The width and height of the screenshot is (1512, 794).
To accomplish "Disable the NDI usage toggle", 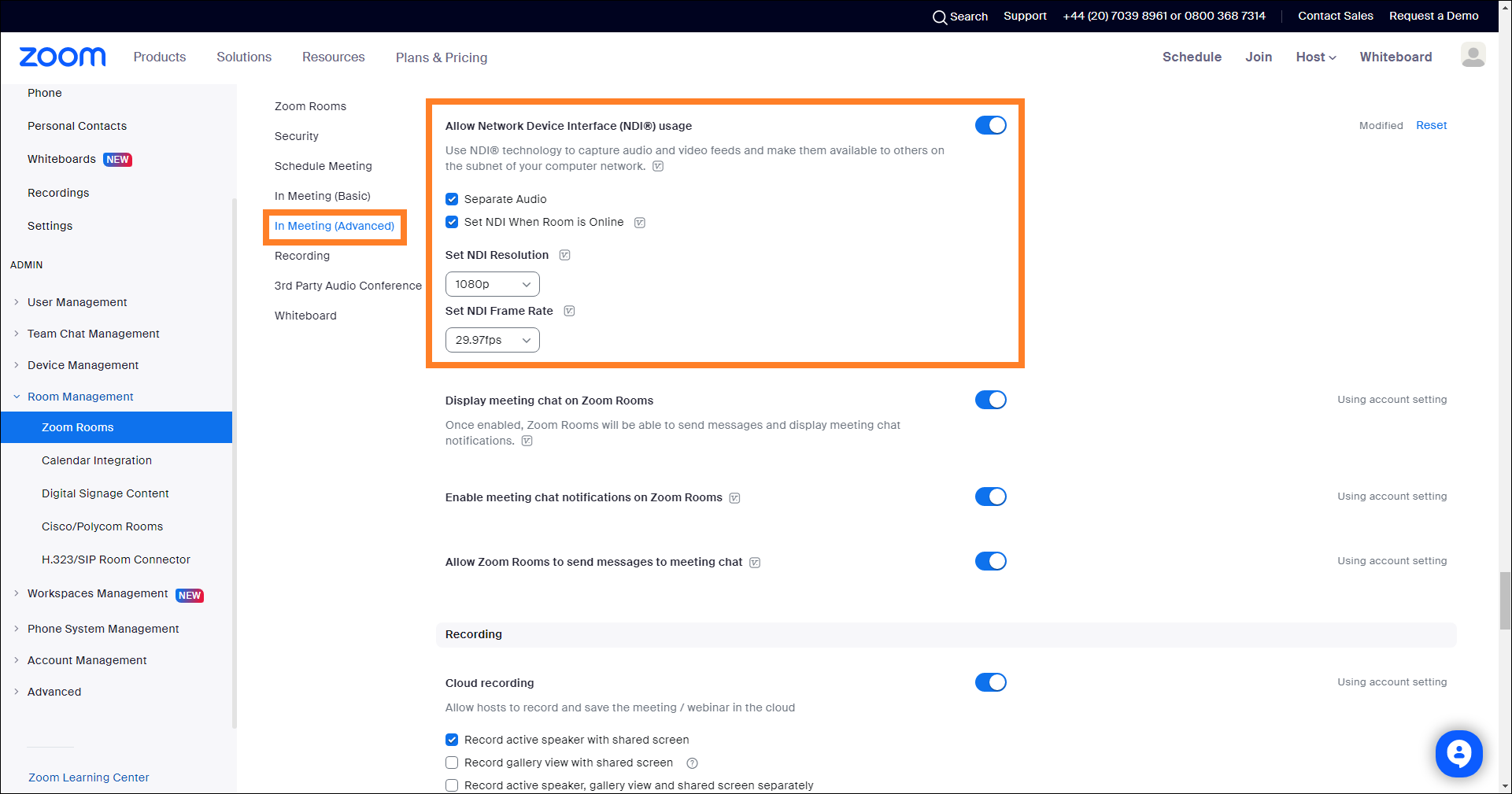I will [x=990, y=125].
